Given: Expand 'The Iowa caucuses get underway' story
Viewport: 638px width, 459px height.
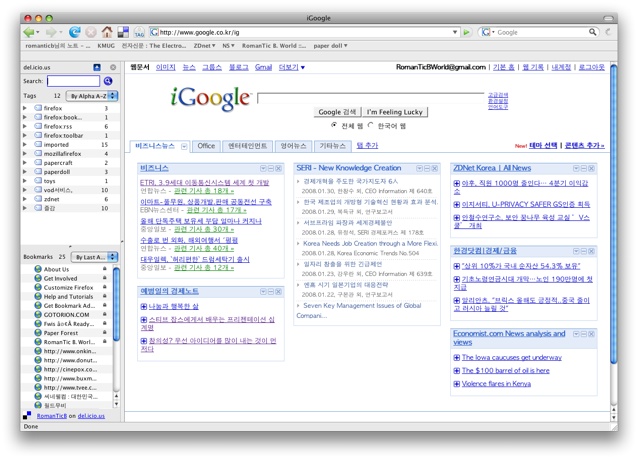Looking at the screenshot, I should pos(457,358).
